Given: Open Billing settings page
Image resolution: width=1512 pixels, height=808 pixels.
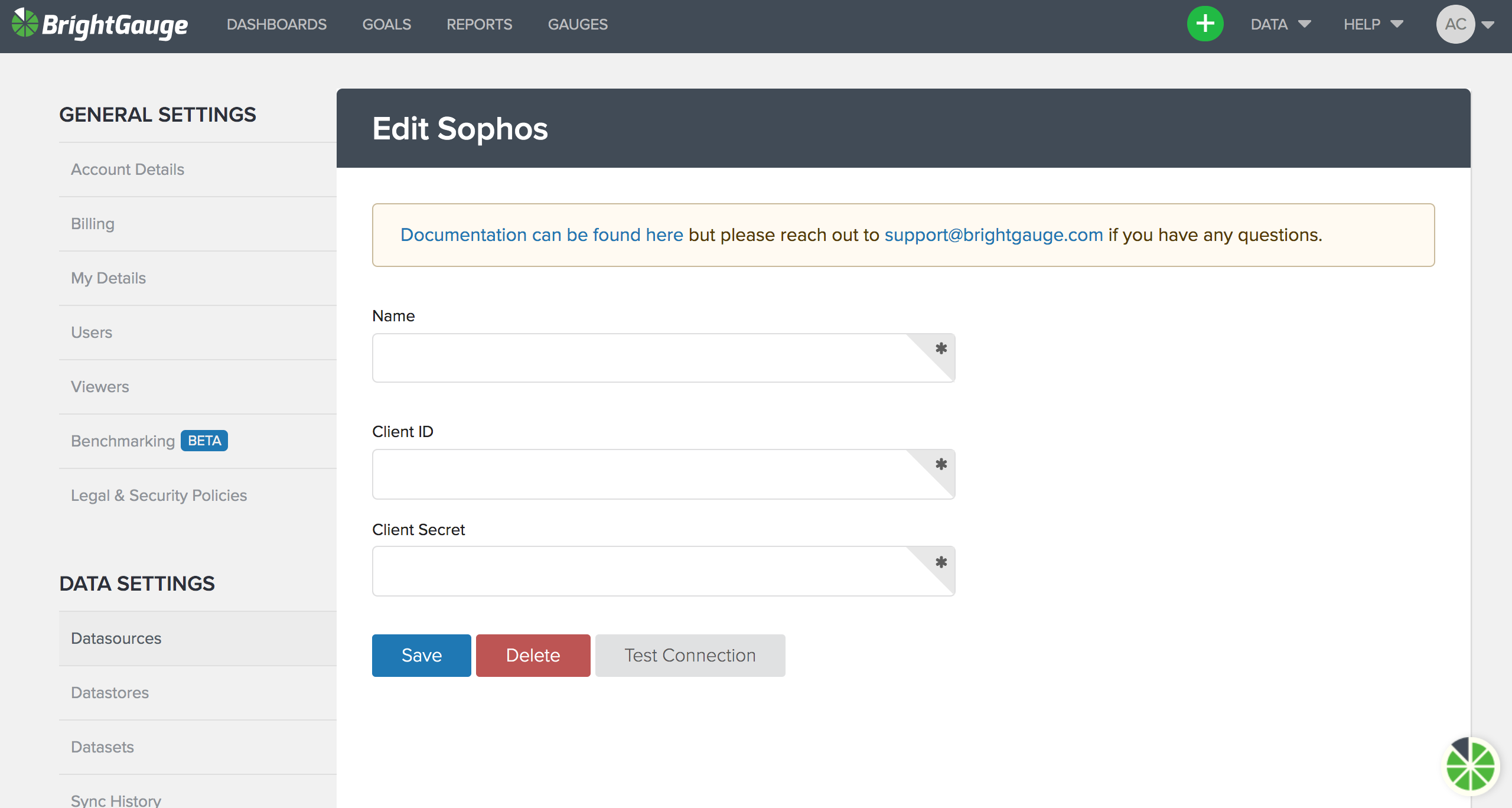Looking at the screenshot, I should tap(198, 224).
